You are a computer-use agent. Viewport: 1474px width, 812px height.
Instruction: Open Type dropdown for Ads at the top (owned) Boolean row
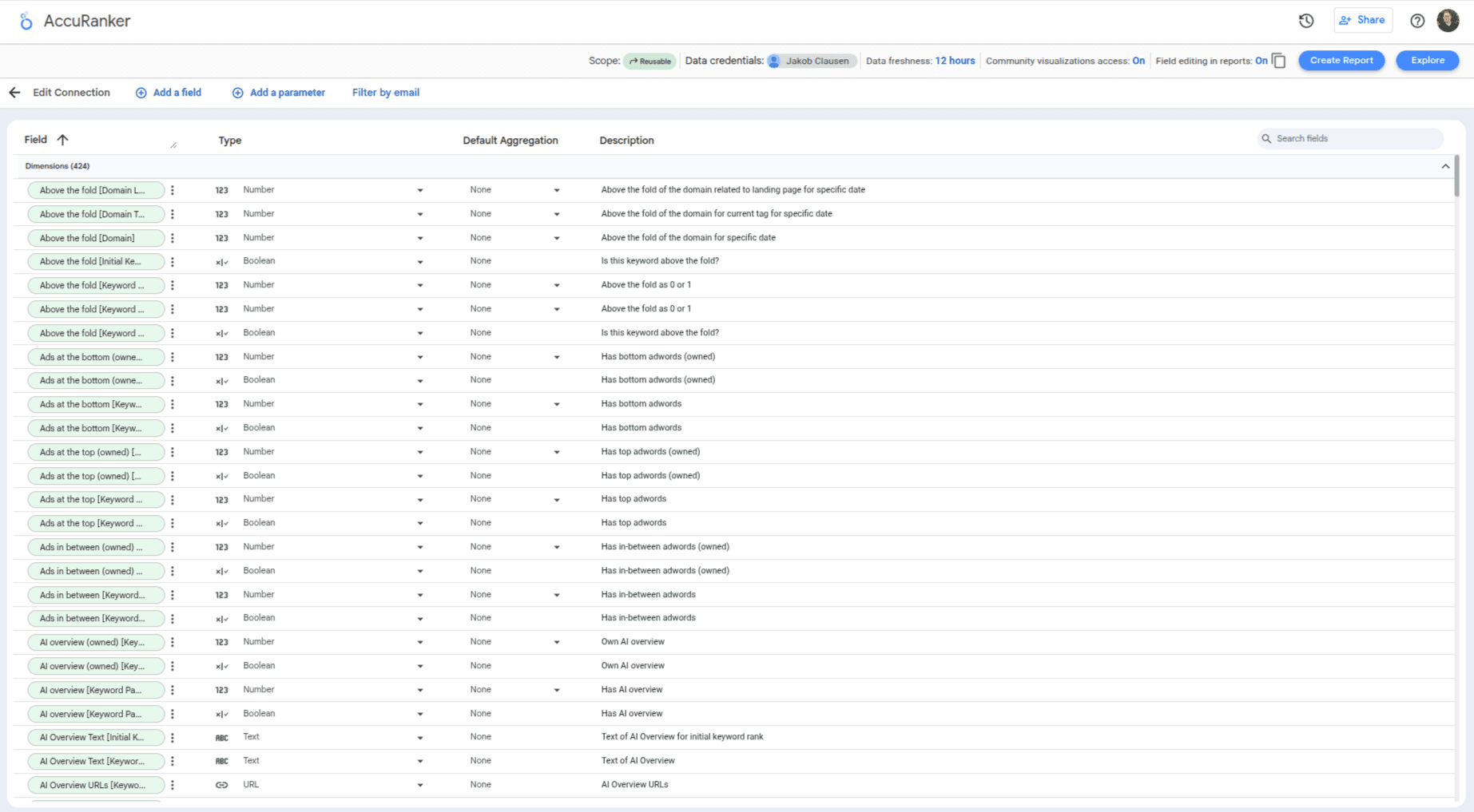point(420,476)
